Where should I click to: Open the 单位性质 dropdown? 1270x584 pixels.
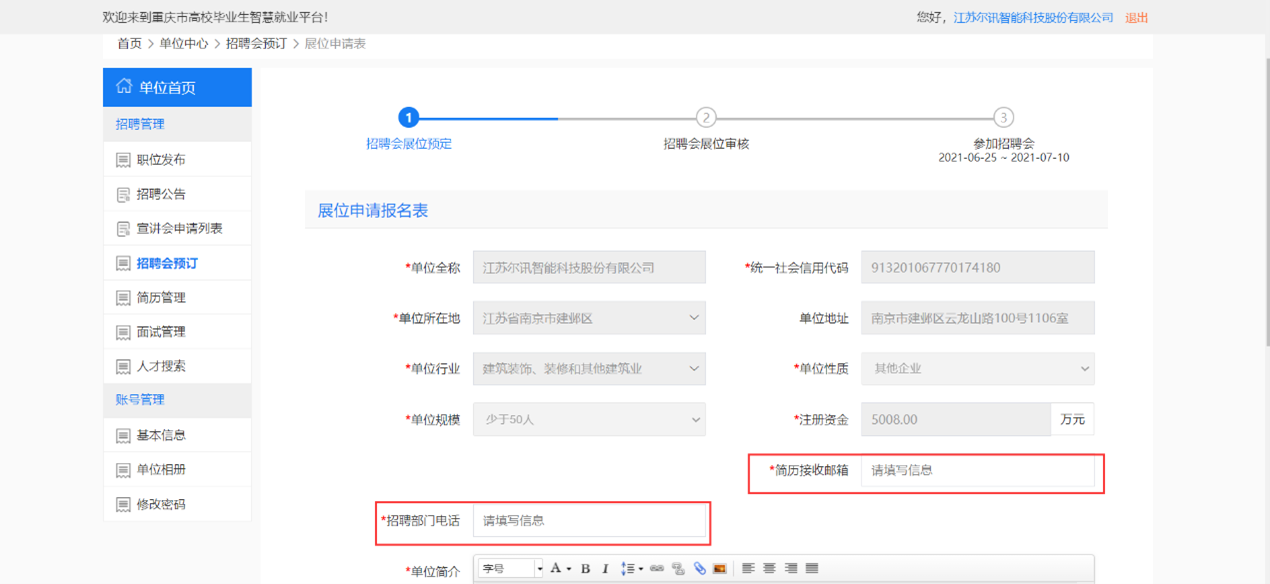click(977, 369)
